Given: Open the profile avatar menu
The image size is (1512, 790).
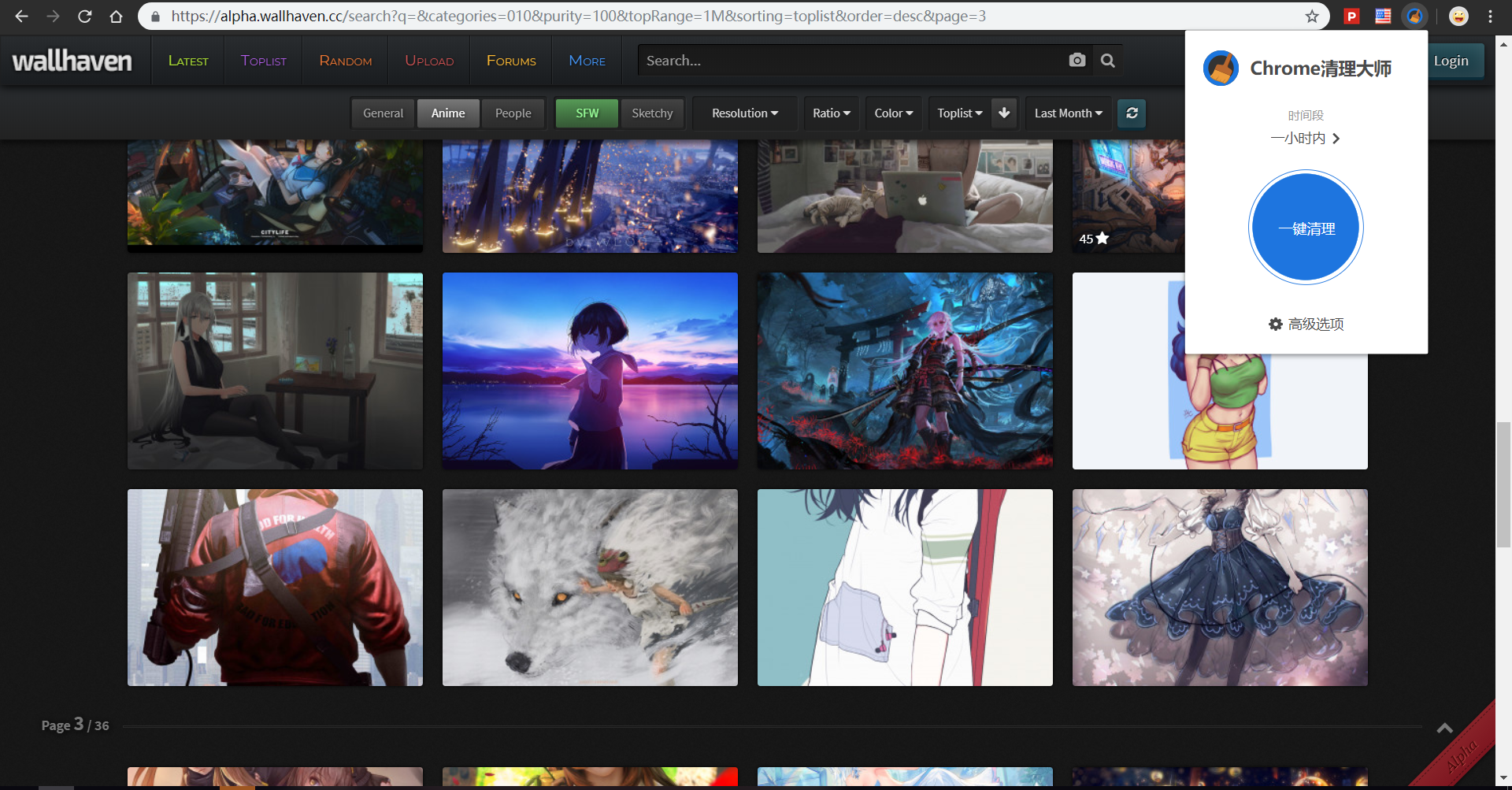Looking at the screenshot, I should click(x=1458, y=16).
